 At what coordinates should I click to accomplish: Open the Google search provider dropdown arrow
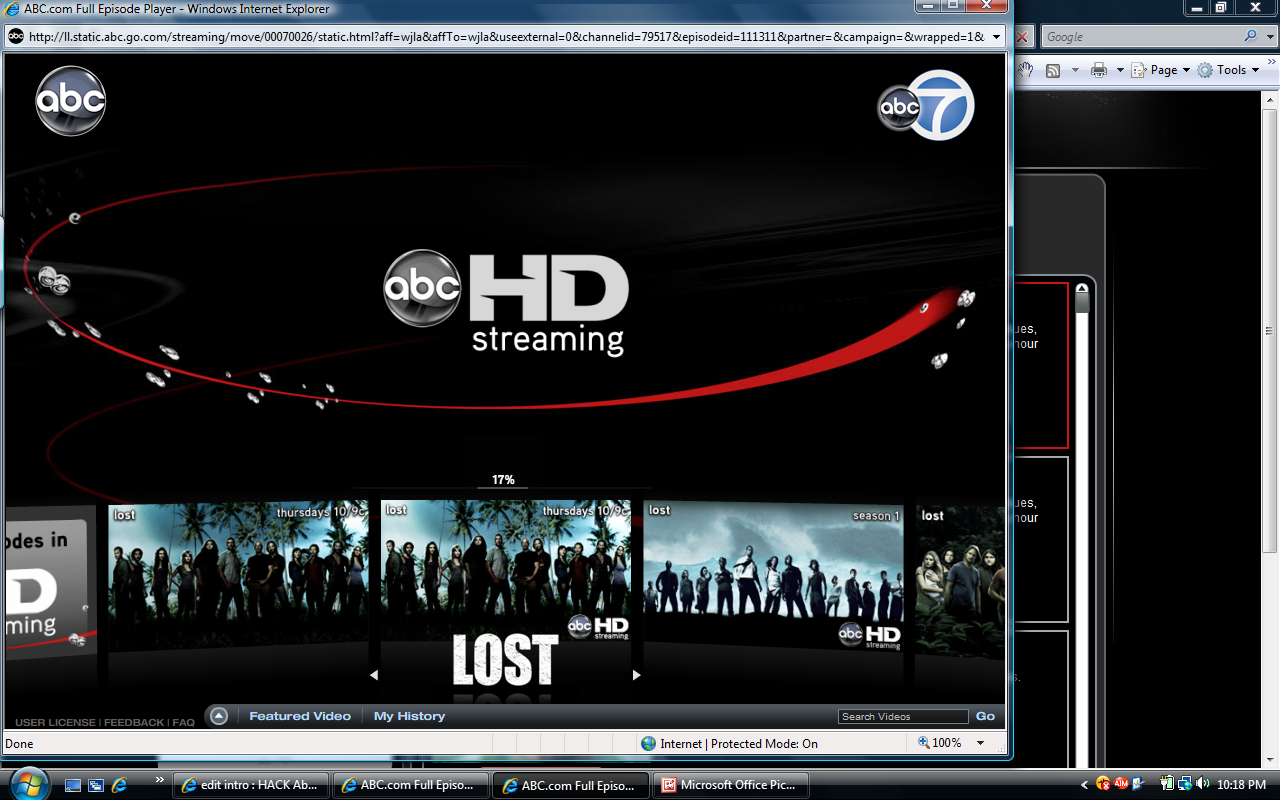pyautogui.click(x=1268, y=36)
